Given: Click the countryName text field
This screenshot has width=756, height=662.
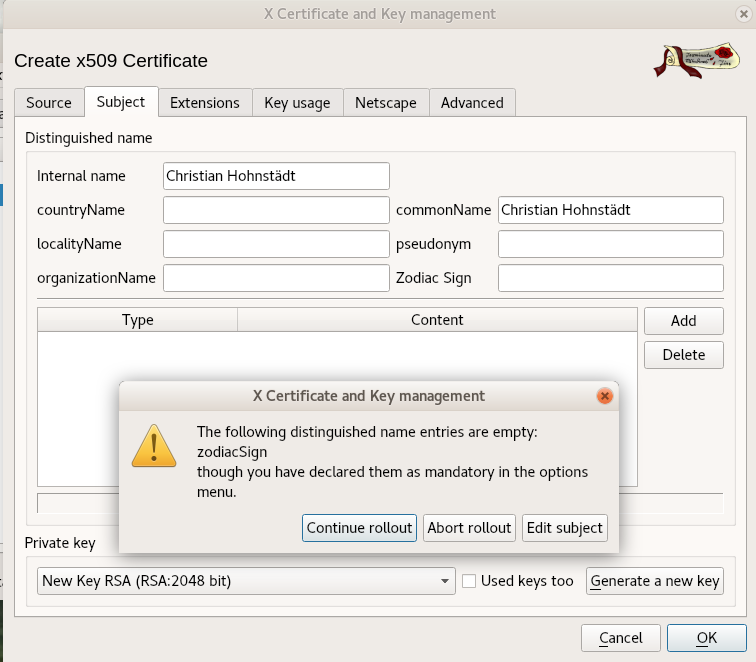Looking at the screenshot, I should click(x=276, y=210).
